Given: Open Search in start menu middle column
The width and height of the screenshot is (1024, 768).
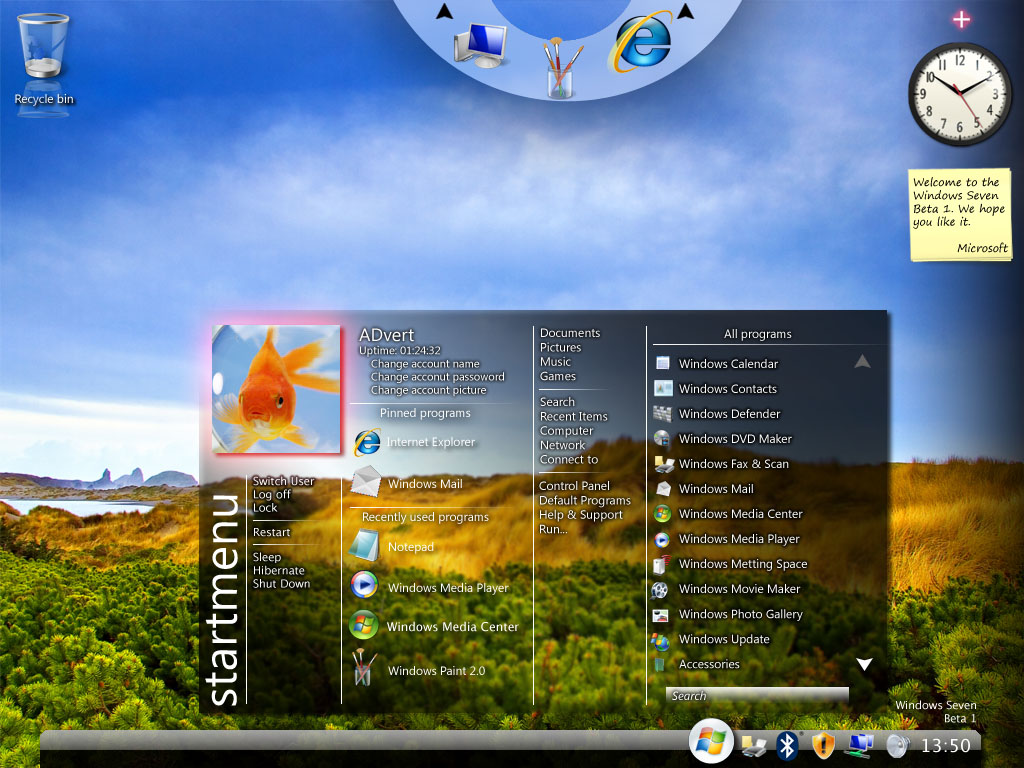Looking at the screenshot, I should 557,402.
